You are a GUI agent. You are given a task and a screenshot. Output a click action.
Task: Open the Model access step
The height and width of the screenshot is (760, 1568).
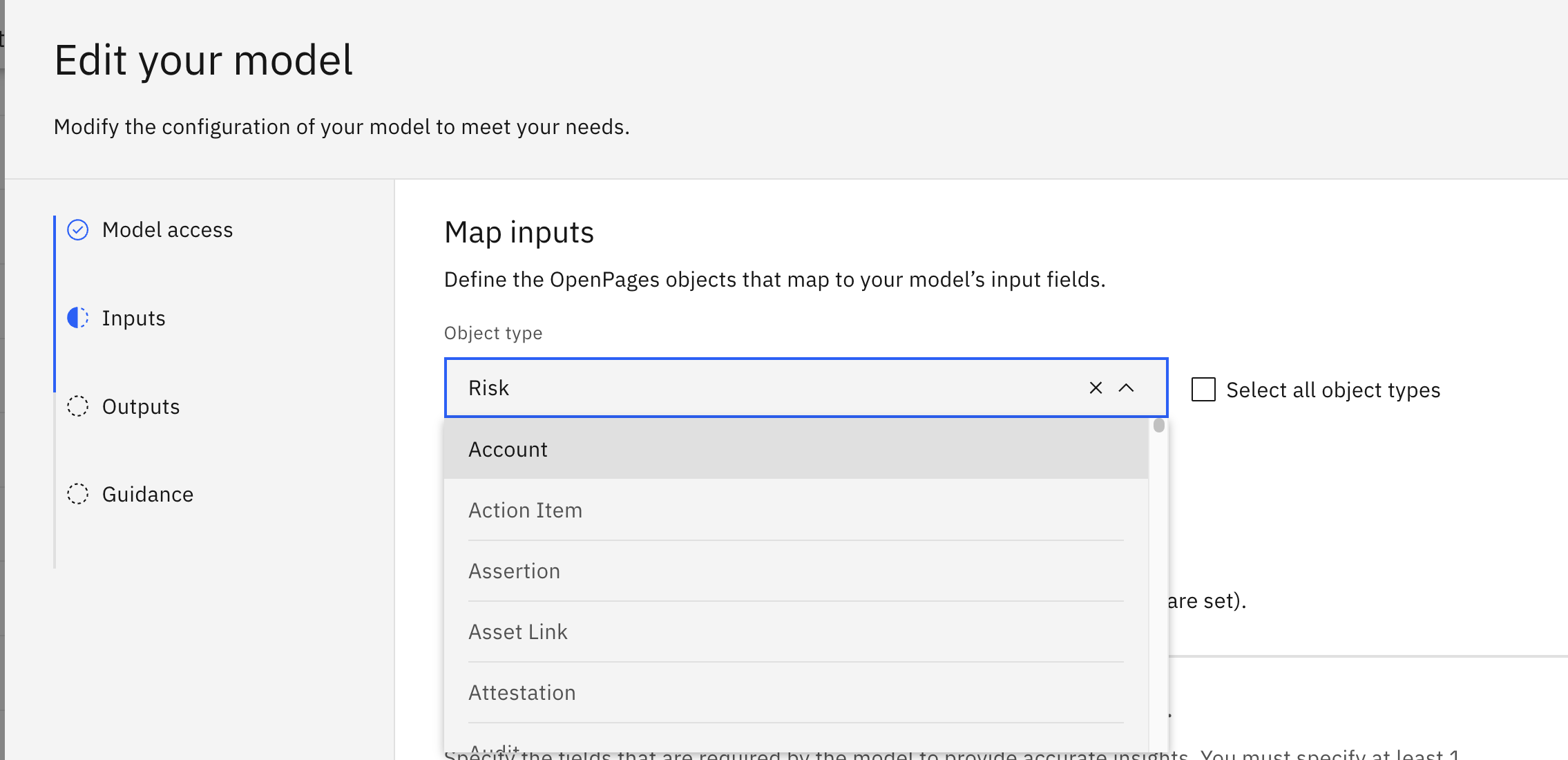[167, 230]
